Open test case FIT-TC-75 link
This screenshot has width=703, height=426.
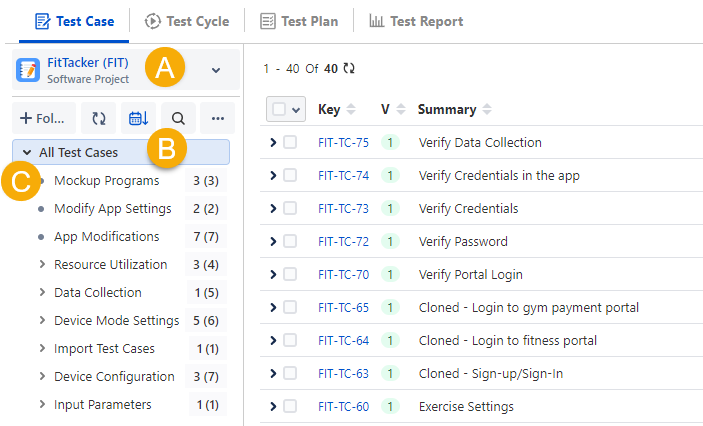(x=343, y=143)
